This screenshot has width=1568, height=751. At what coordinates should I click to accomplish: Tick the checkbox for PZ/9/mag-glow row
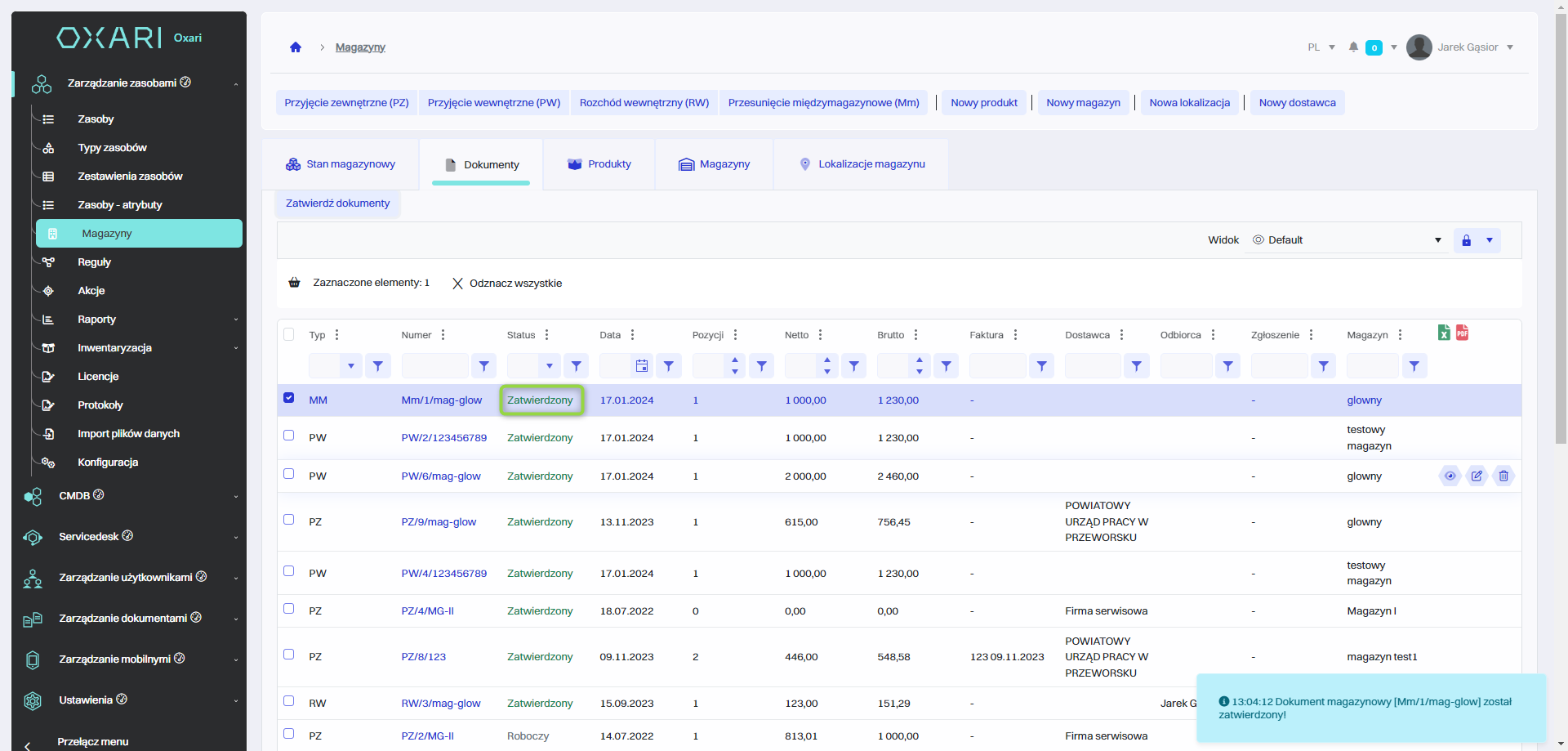coord(288,520)
